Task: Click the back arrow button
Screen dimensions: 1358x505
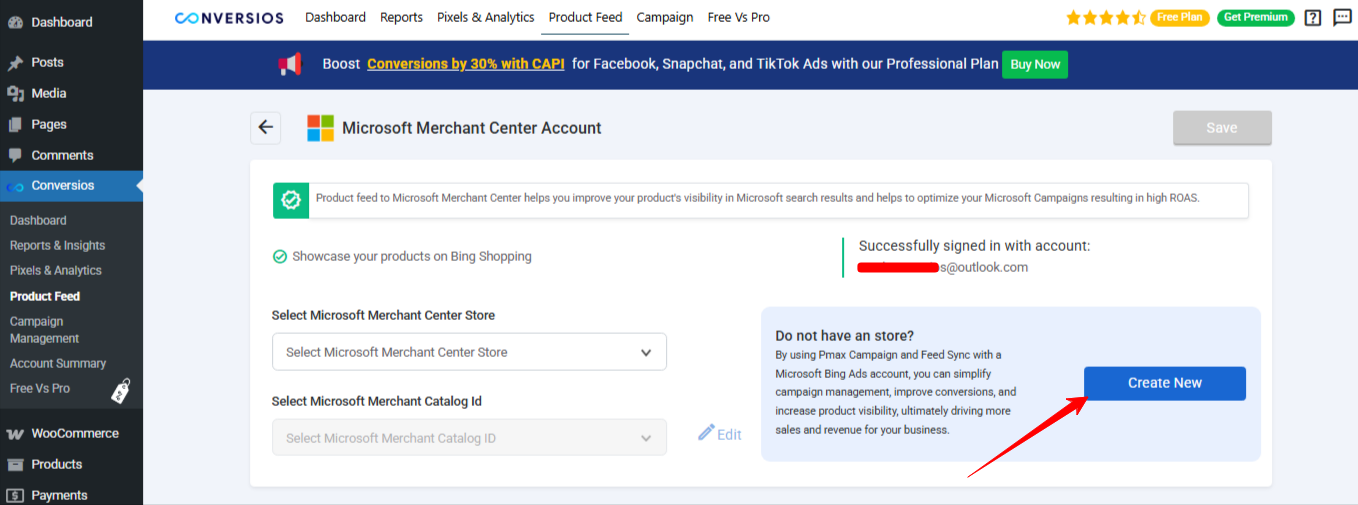Action: coord(265,127)
